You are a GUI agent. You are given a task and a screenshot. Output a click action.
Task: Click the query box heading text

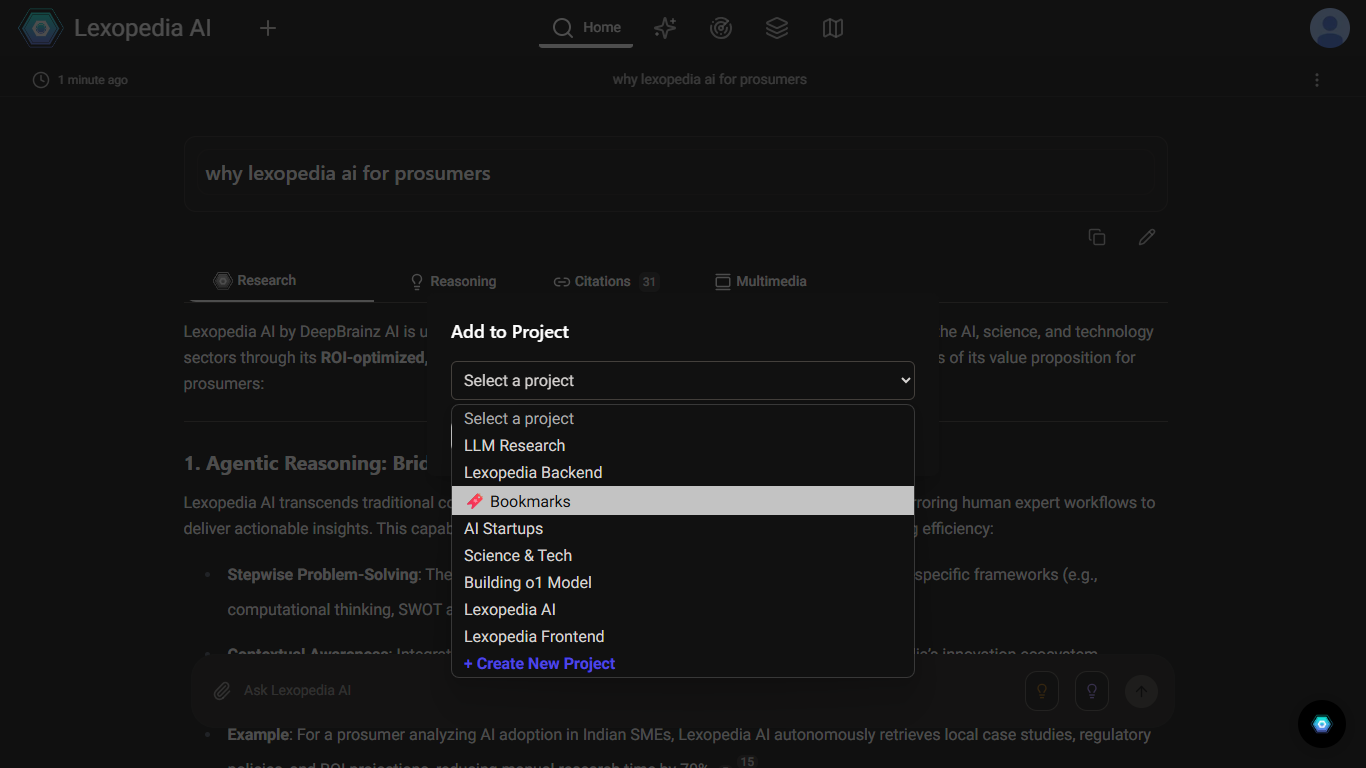coord(348,174)
